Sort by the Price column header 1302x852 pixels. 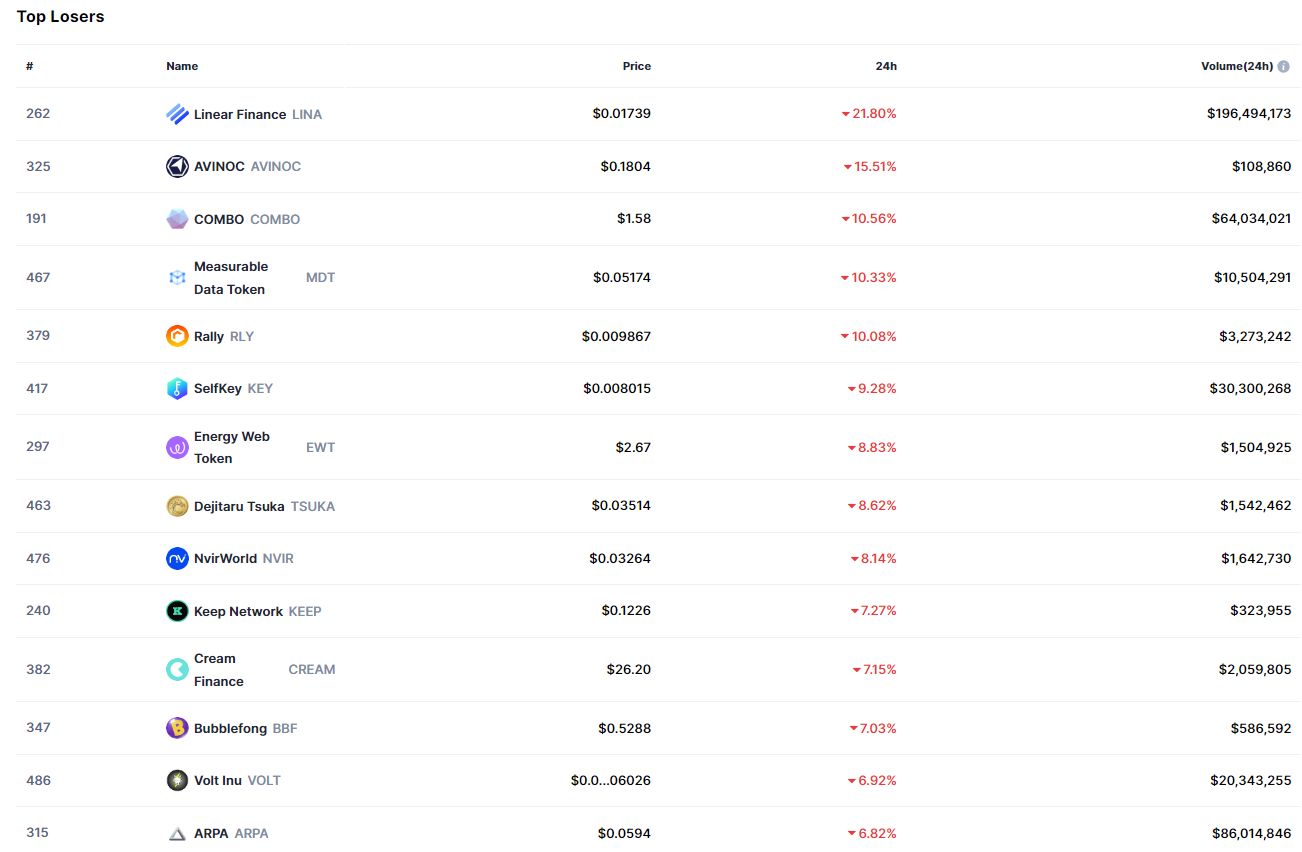[636, 66]
